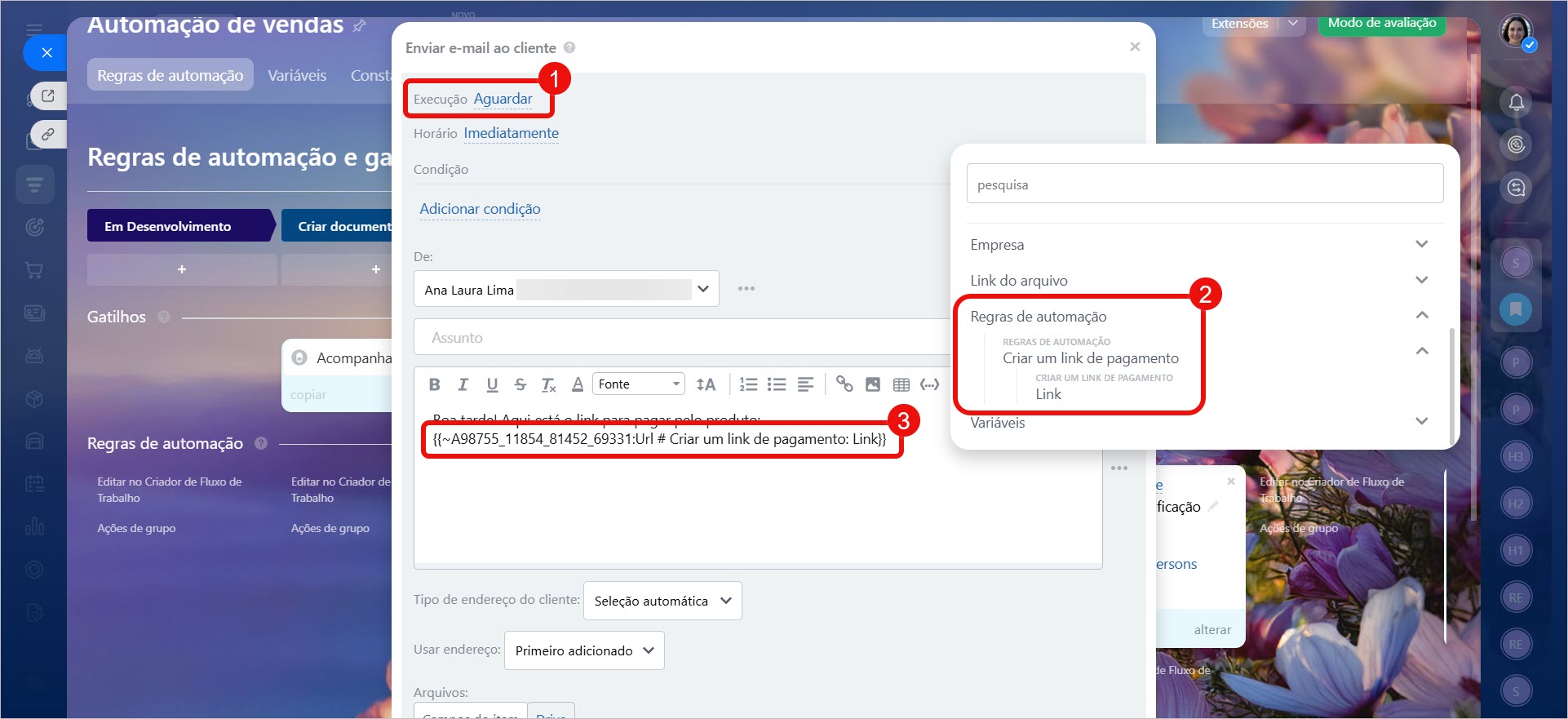Viewport: 1568px width, 719px height.
Task: Click the underline formatting icon
Action: click(x=492, y=384)
